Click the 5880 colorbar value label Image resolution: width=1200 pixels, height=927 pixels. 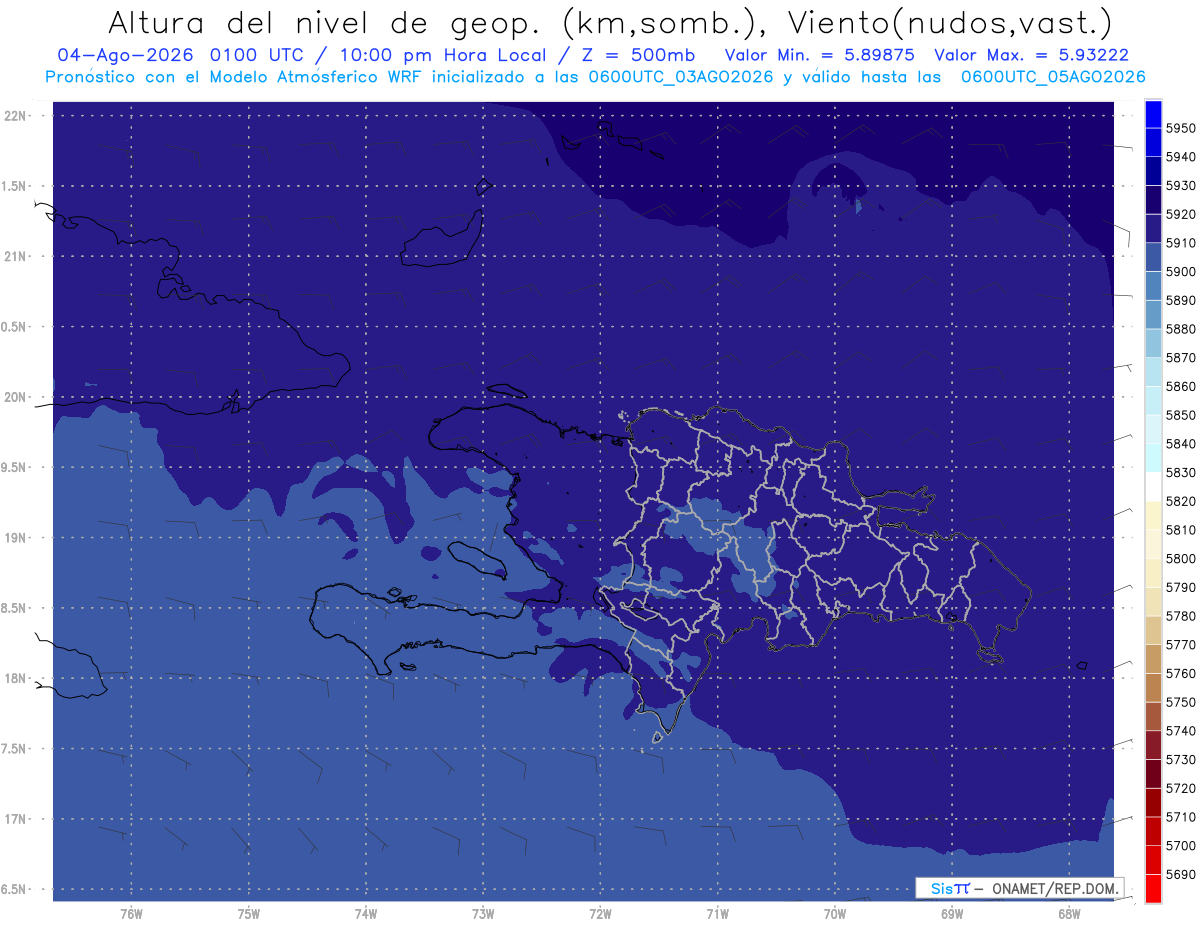(1180, 329)
